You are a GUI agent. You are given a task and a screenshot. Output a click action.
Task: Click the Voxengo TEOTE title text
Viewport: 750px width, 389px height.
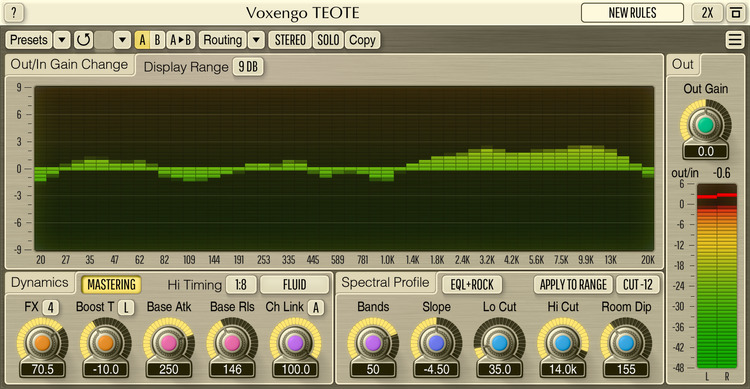click(x=302, y=13)
